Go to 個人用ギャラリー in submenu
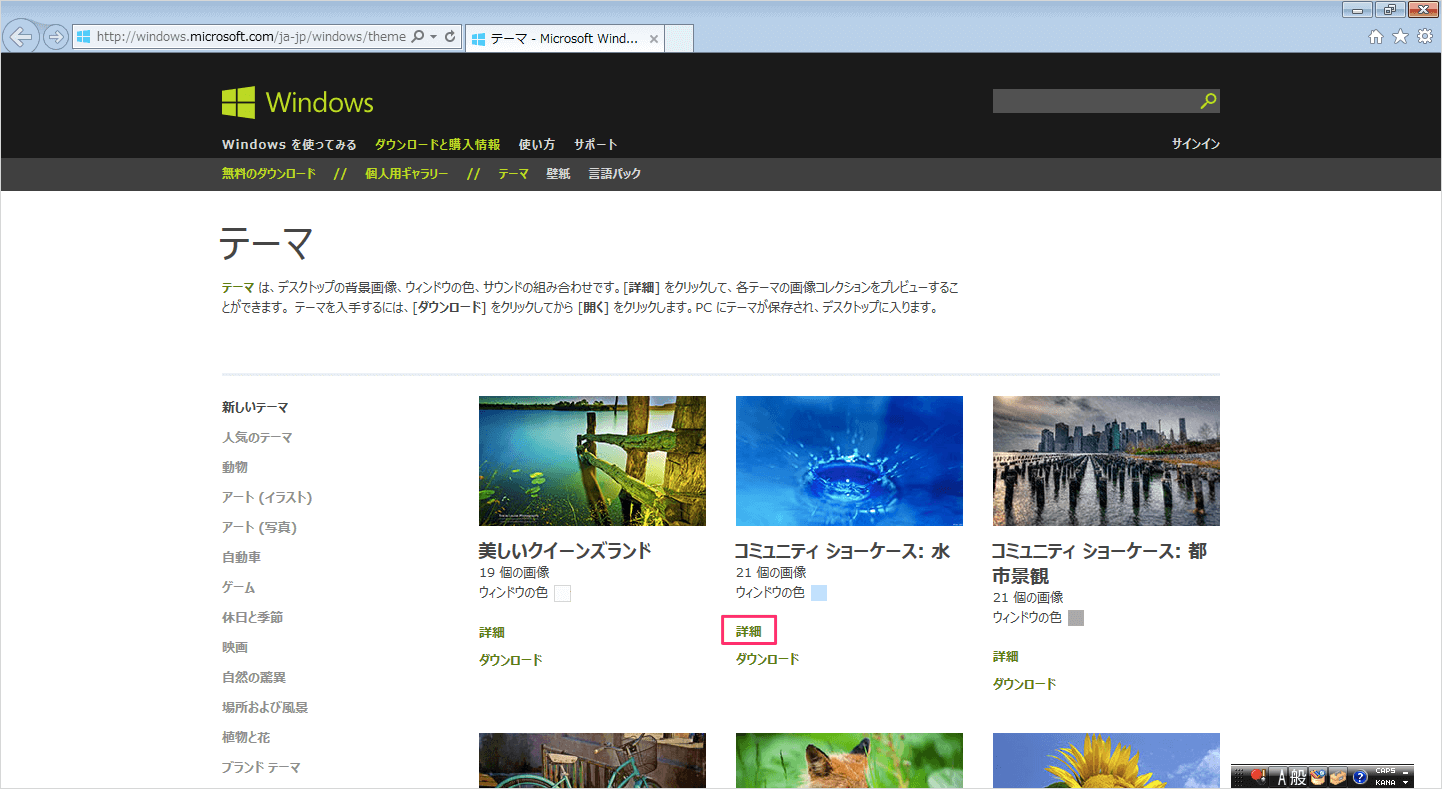The height and width of the screenshot is (789, 1442). point(407,174)
